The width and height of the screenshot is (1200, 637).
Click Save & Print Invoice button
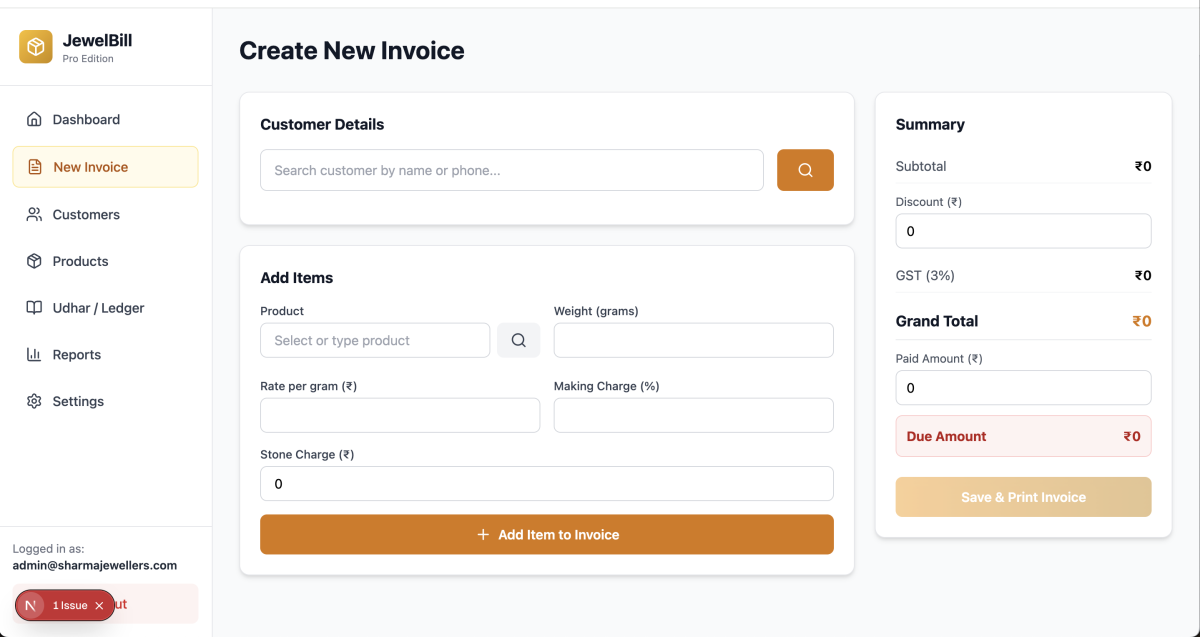click(x=1023, y=497)
